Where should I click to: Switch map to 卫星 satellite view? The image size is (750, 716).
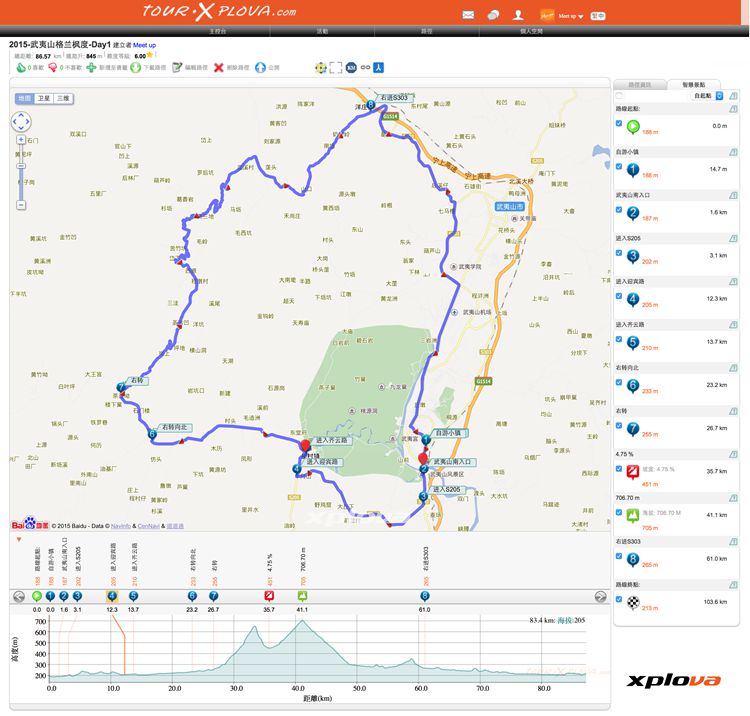click(x=44, y=99)
